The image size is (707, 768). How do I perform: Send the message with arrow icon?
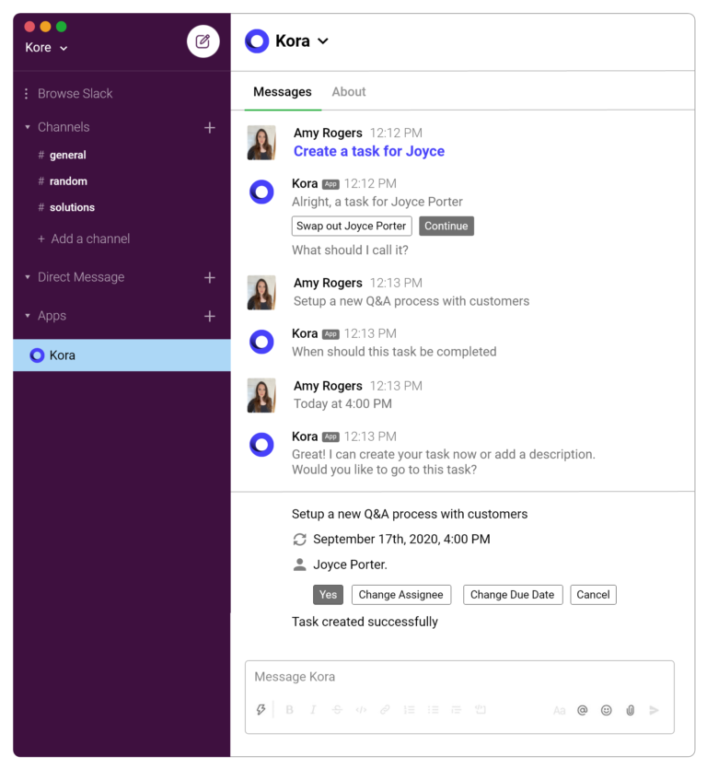tap(654, 710)
